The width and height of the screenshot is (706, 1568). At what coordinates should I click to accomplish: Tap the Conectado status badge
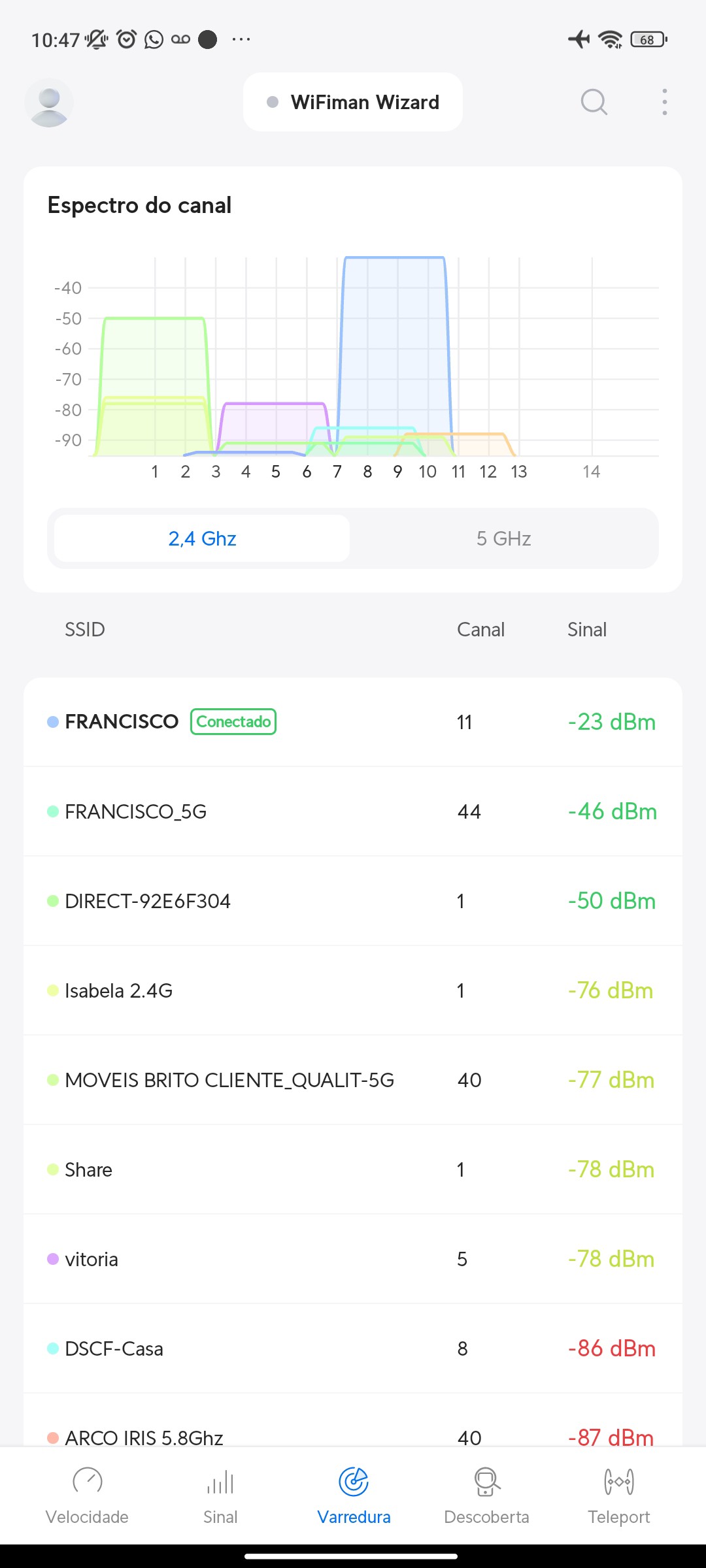point(233,722)
